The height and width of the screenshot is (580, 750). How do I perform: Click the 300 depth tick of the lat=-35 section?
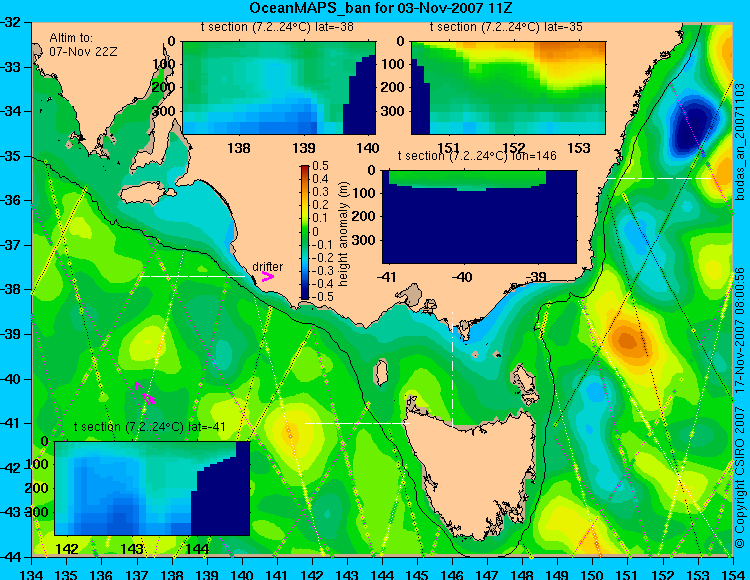394,111
